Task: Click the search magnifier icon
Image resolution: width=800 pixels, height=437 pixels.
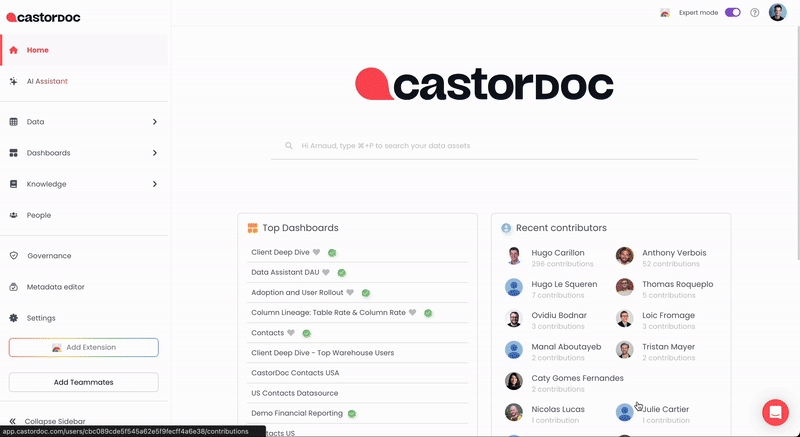Action: 289,146
